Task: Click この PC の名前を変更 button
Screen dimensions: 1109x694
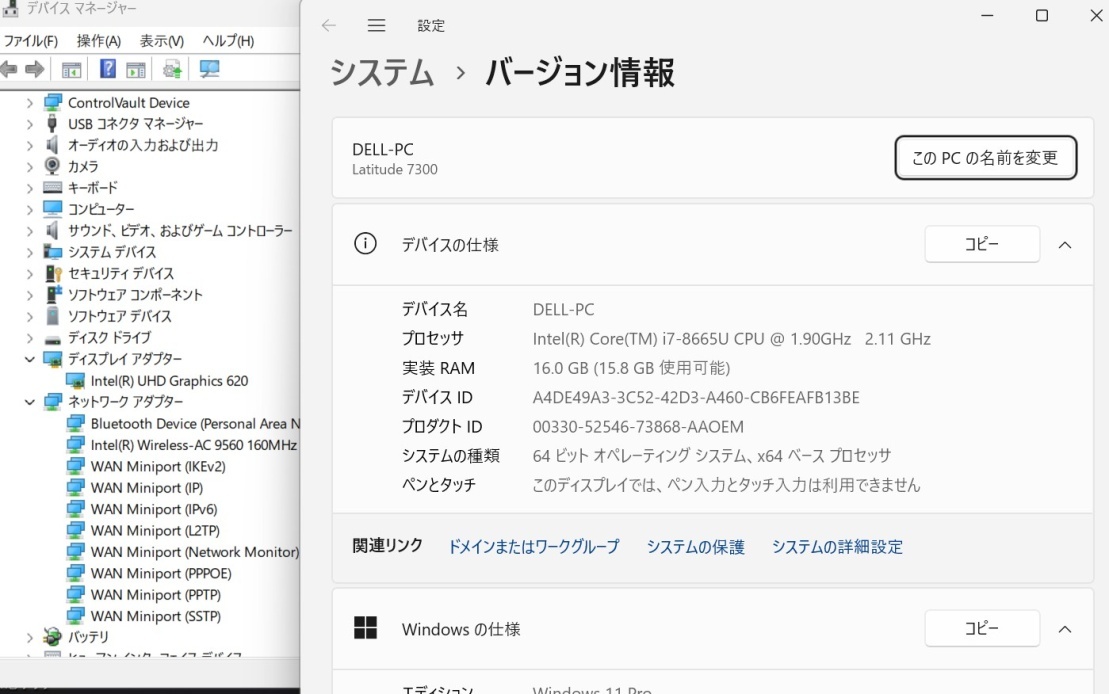Action: point(985,158)
